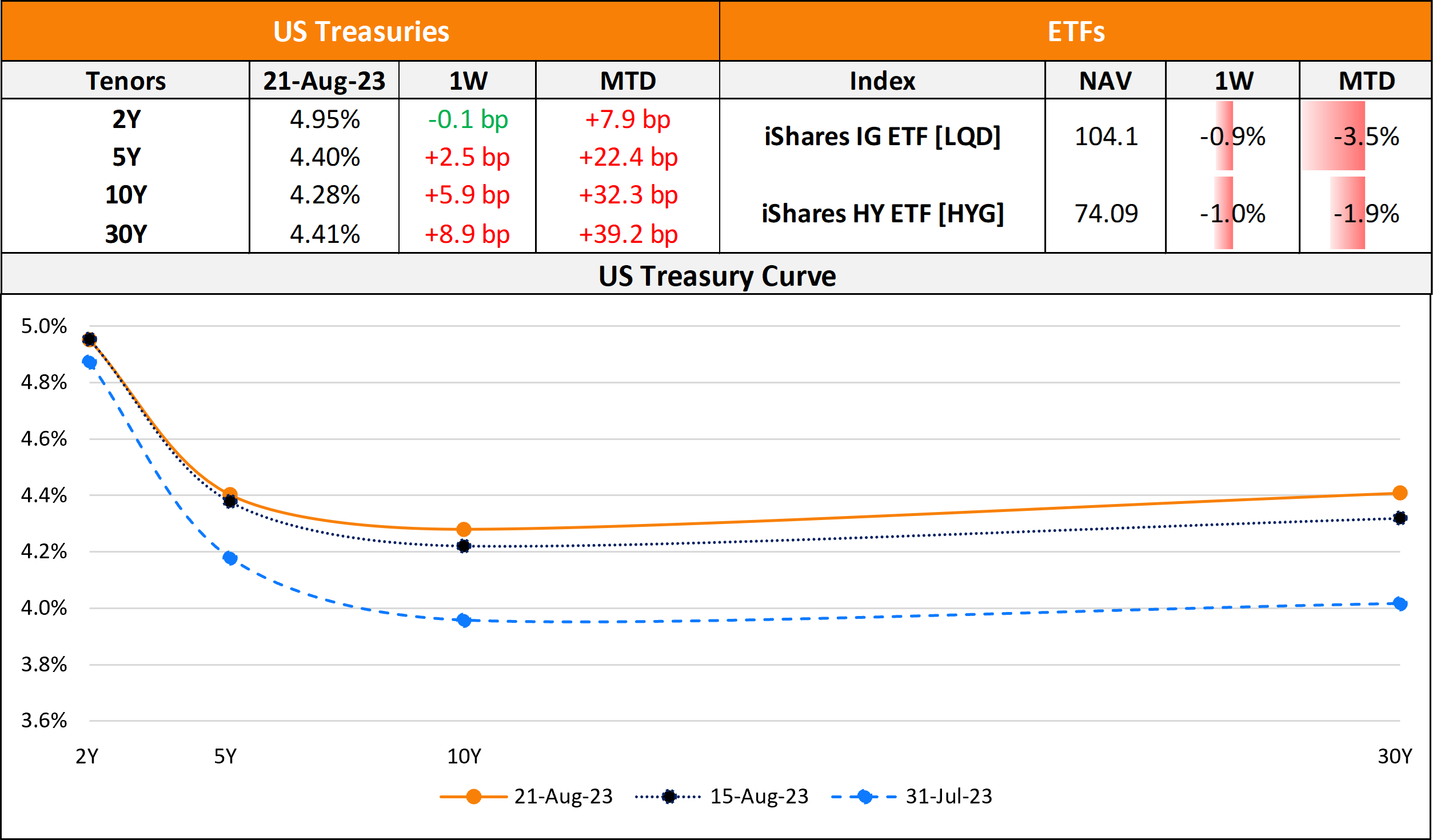Click the 10Y x-axis label
Viewport: 1433px width, 840px height.
[464, 757]
